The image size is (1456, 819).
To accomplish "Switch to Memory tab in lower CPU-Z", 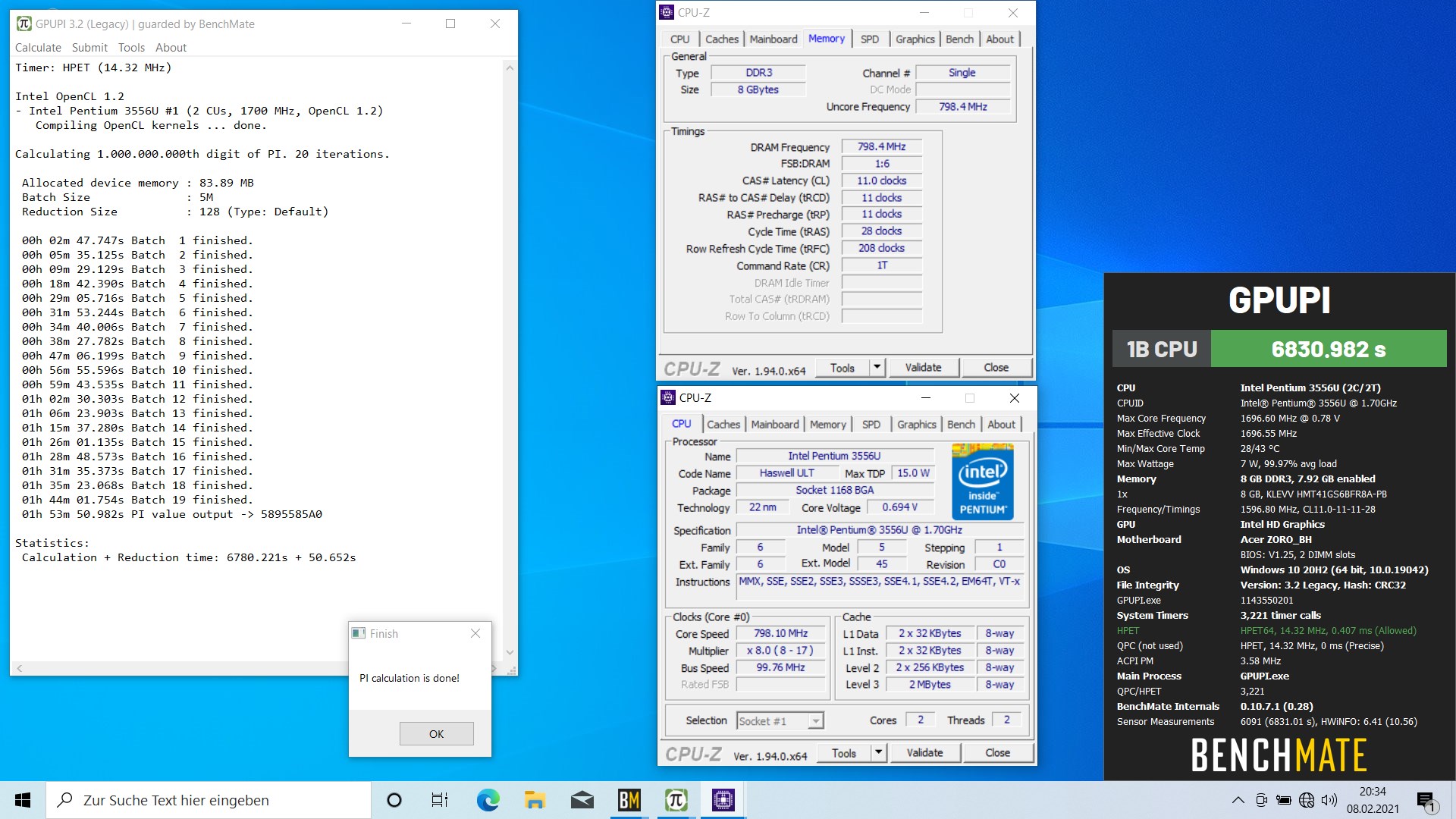I will (827, 424).
